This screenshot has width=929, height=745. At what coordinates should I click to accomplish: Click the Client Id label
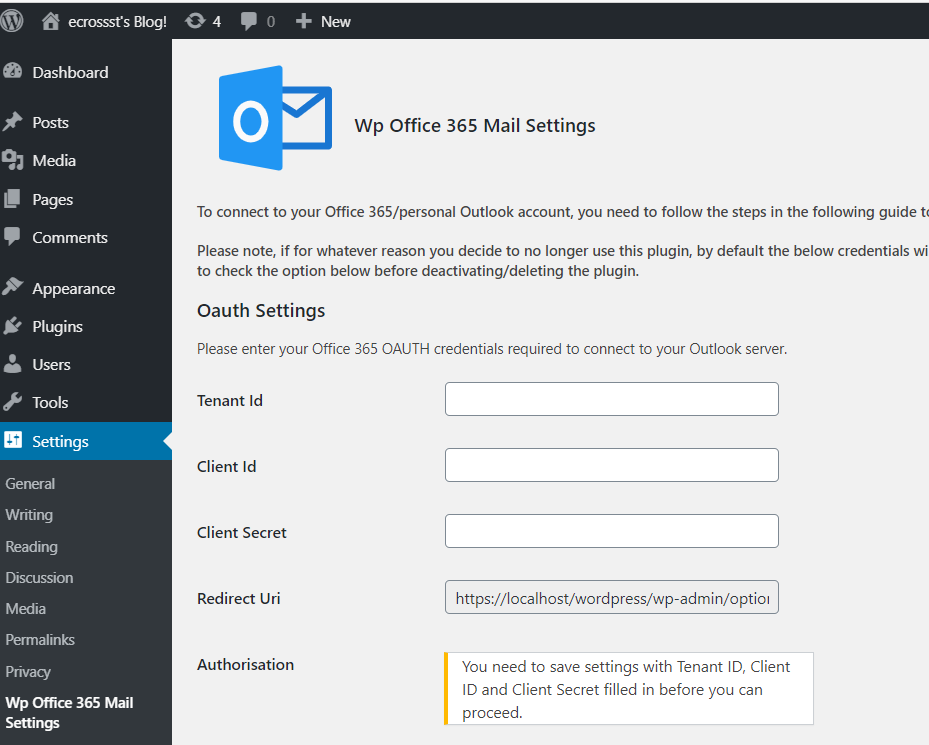click(226, 466)
